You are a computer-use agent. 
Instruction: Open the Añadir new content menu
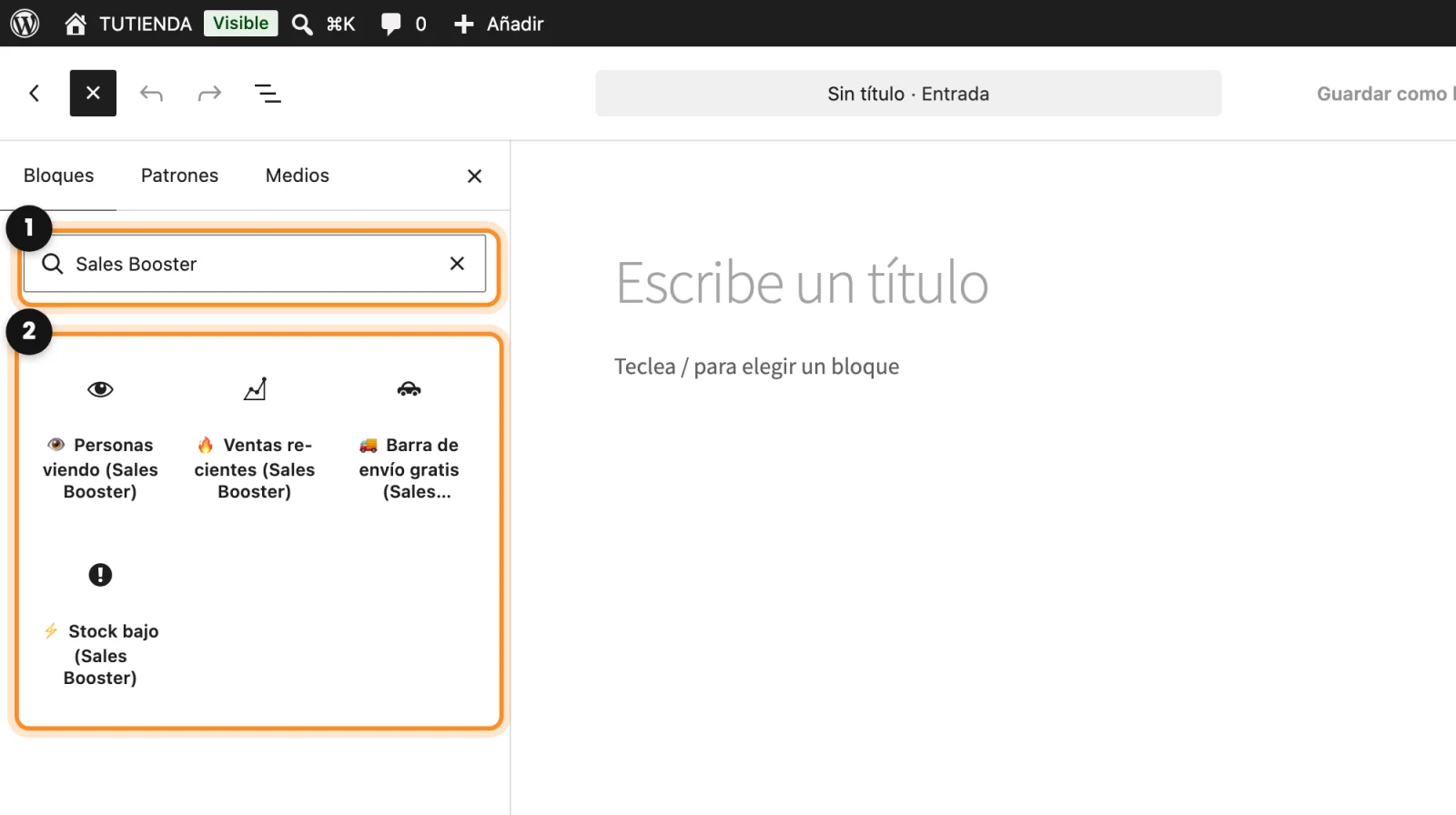tap(499, 24)
